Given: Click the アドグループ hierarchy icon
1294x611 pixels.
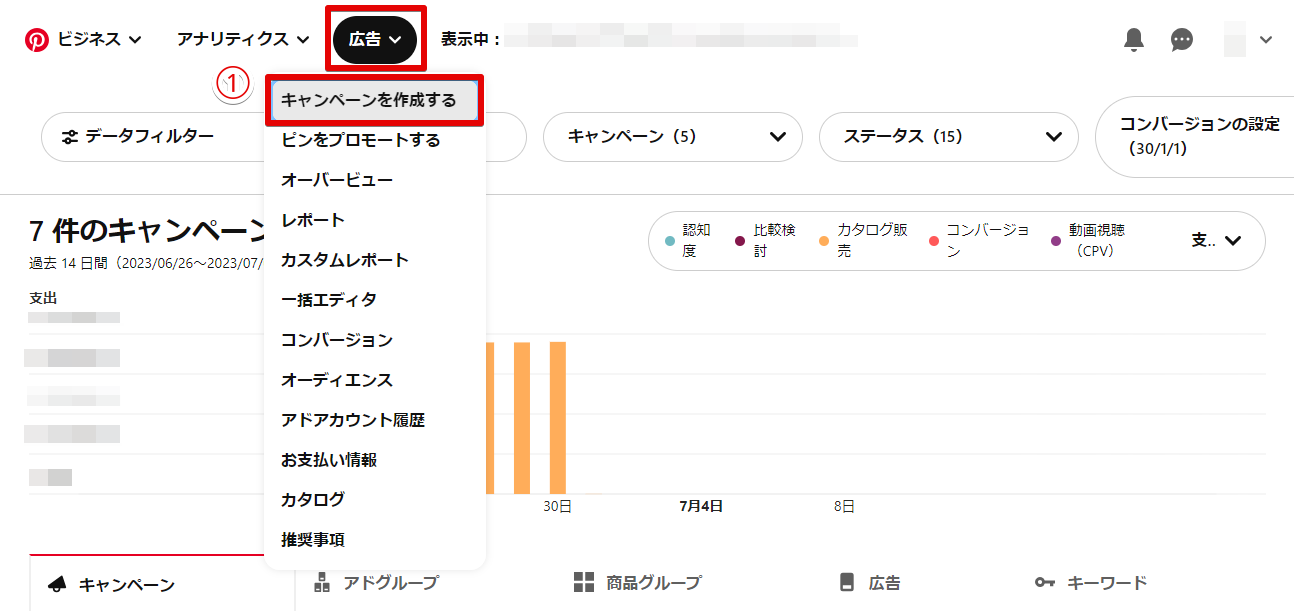Looking at the screenshot, I should coord(322,583).
